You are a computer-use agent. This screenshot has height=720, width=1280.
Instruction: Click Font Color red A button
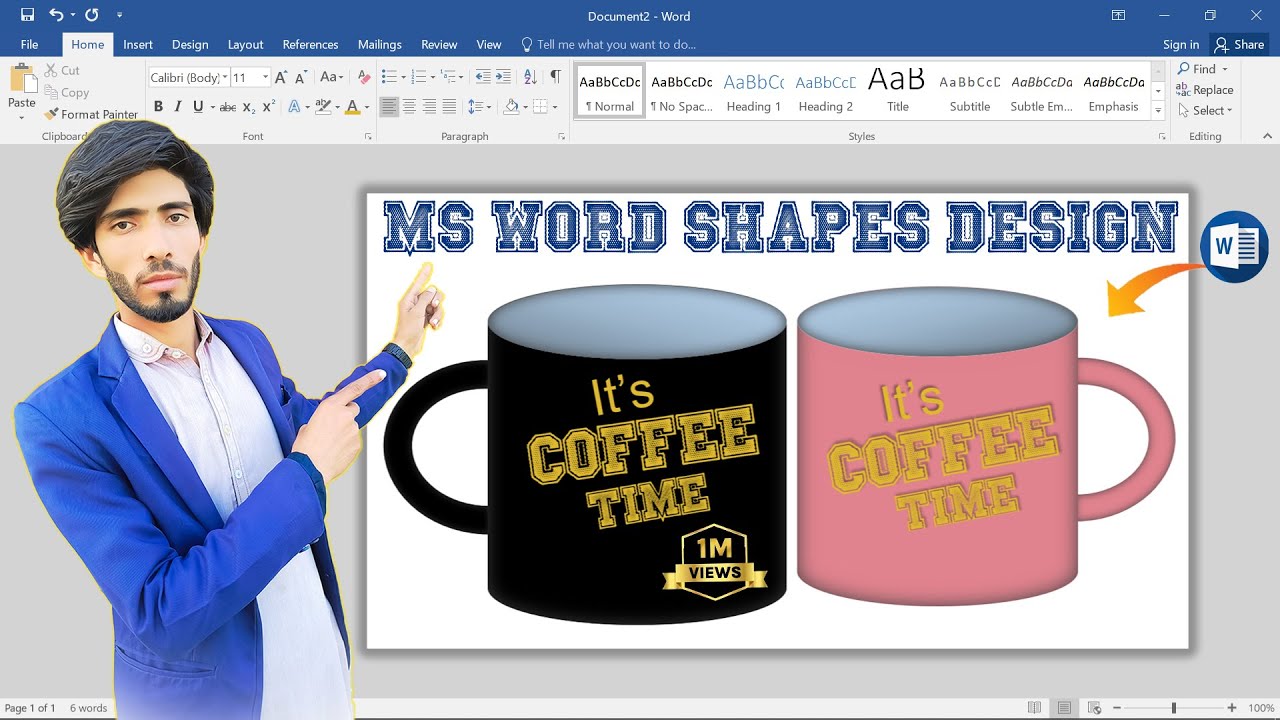(352, 107)
